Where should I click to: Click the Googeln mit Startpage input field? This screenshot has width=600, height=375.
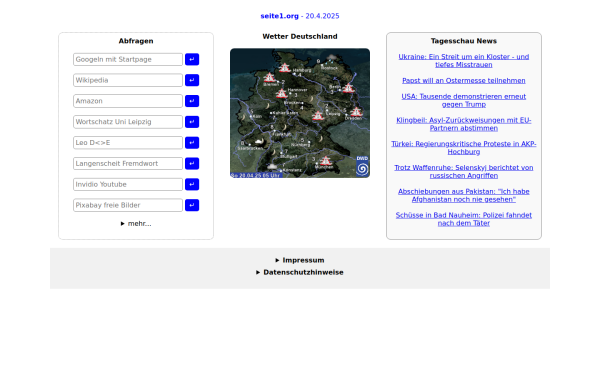[x=128, y=59]
